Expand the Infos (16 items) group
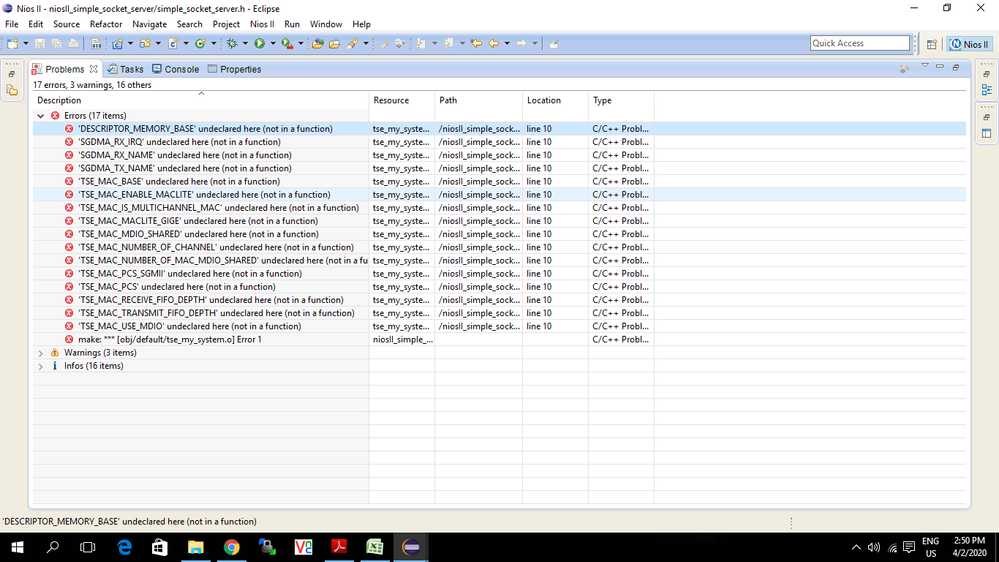Image resolution: width=999 pixels, height=562 pixels. pyautogui.click(x=41, y=366)
